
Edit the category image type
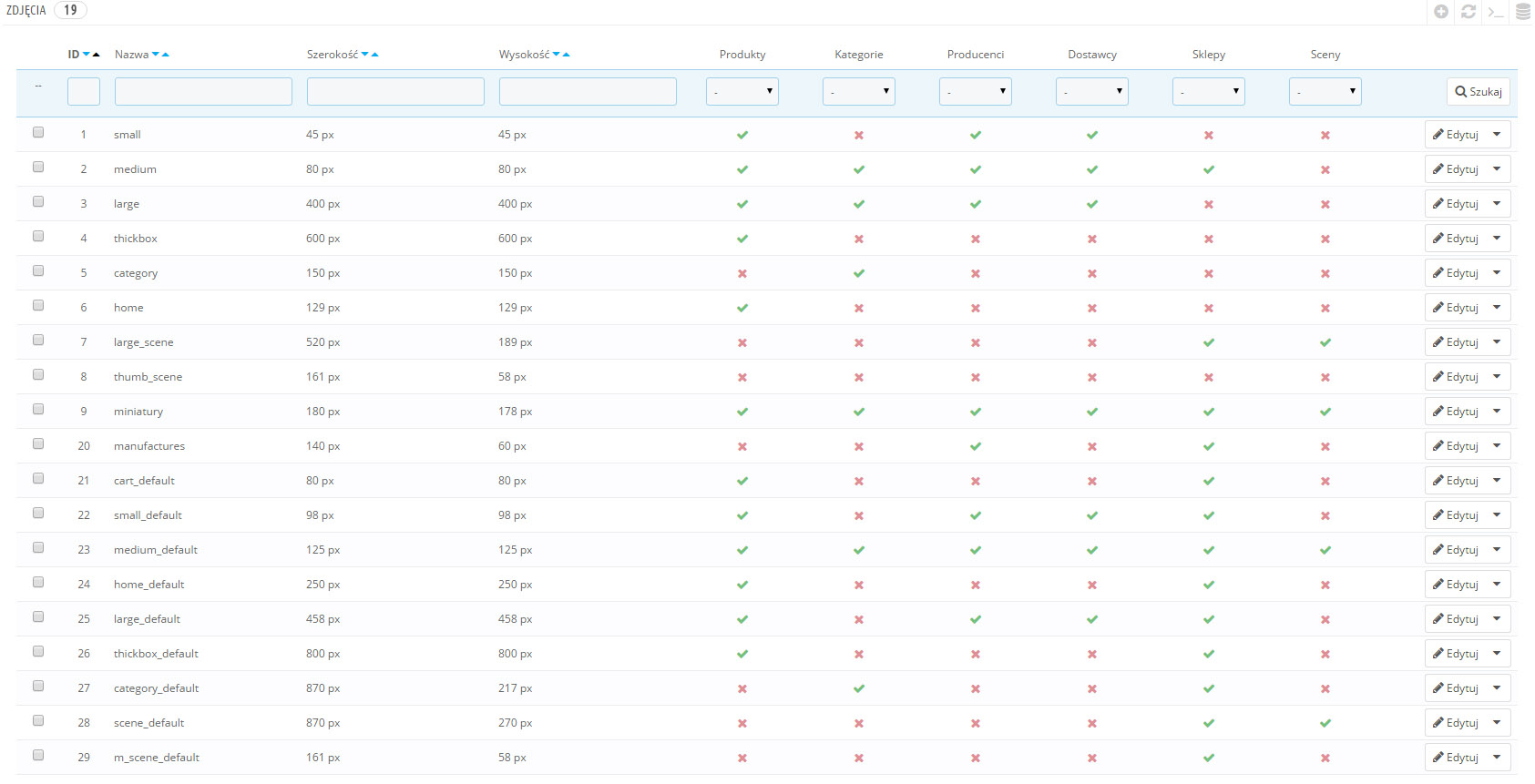click(1456, 273)
